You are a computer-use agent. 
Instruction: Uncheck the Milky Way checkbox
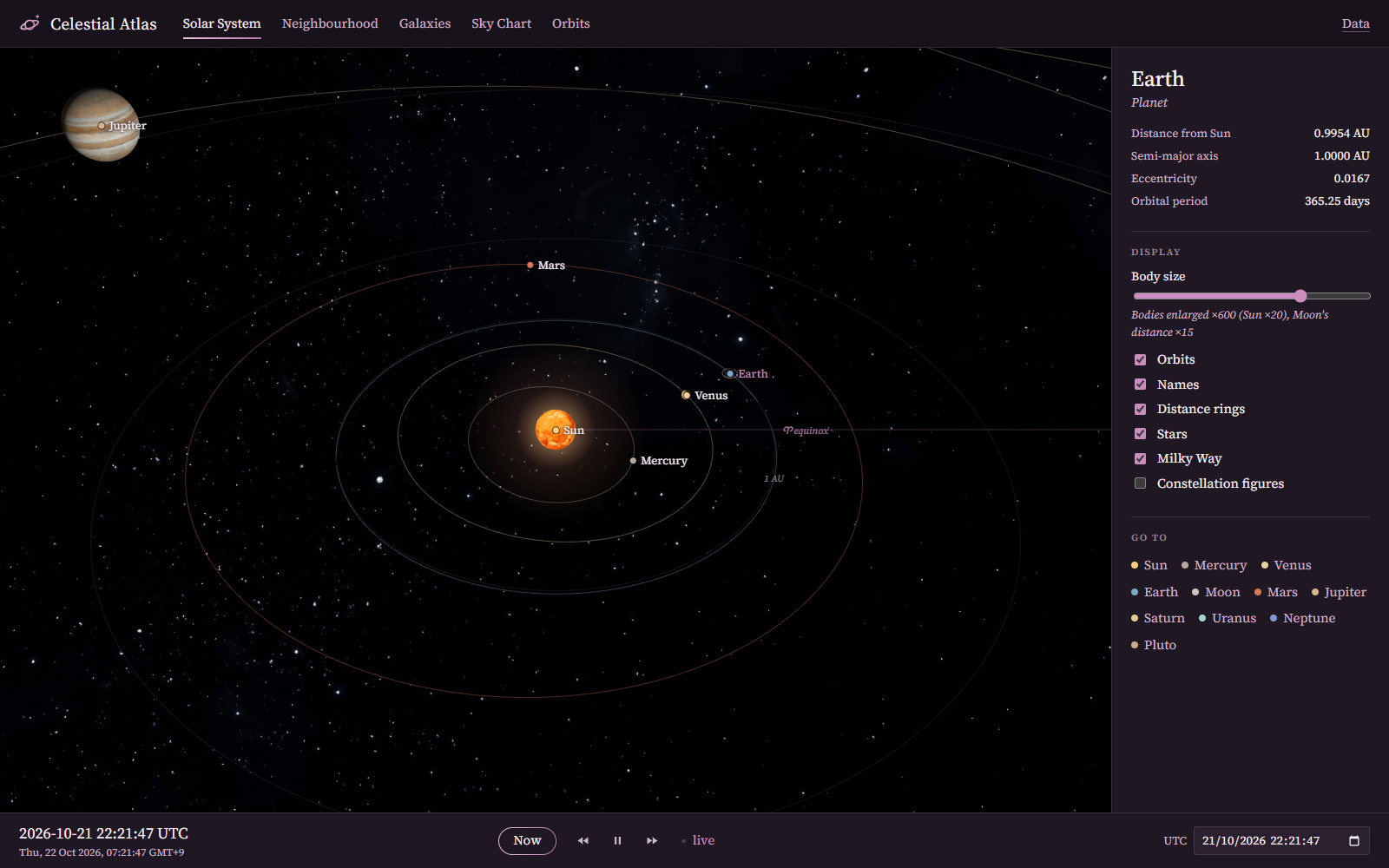pyautogui.click(x=1140, y=458)
